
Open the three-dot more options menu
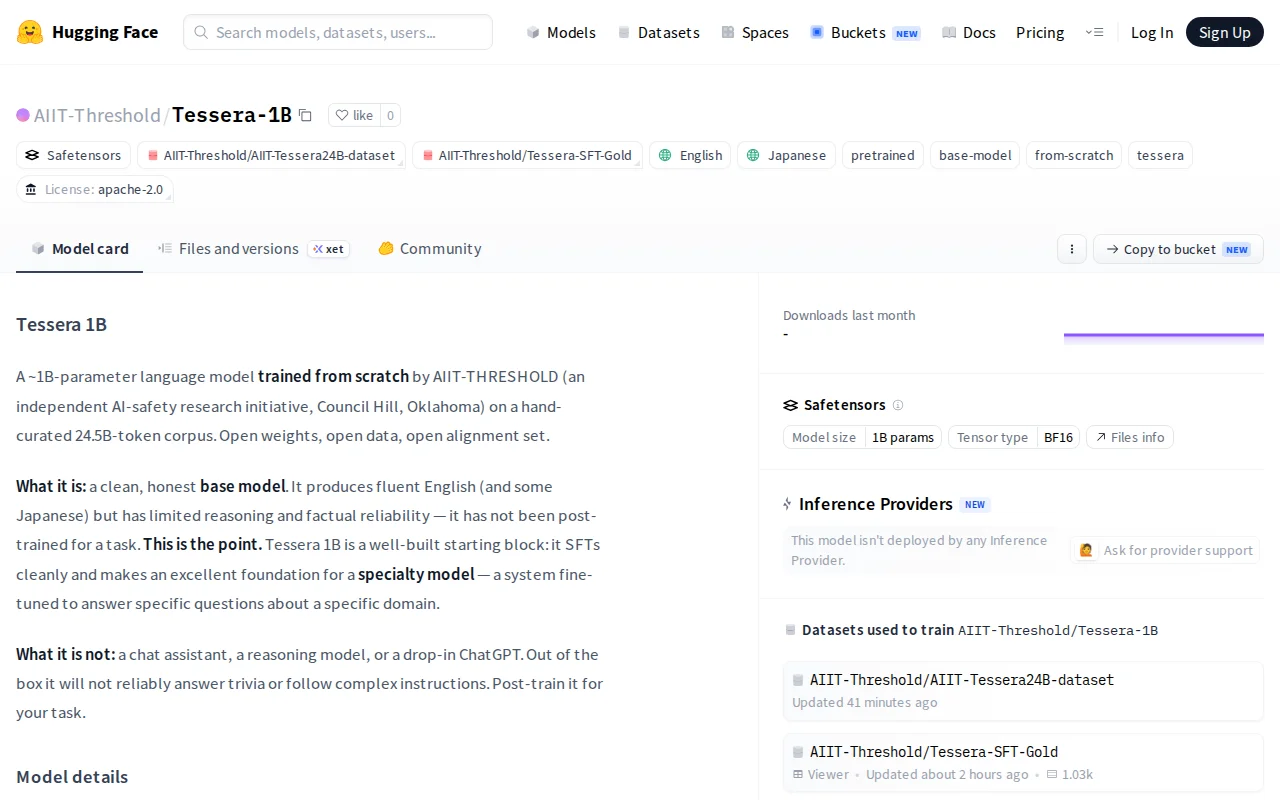[x=1072, y=249]
